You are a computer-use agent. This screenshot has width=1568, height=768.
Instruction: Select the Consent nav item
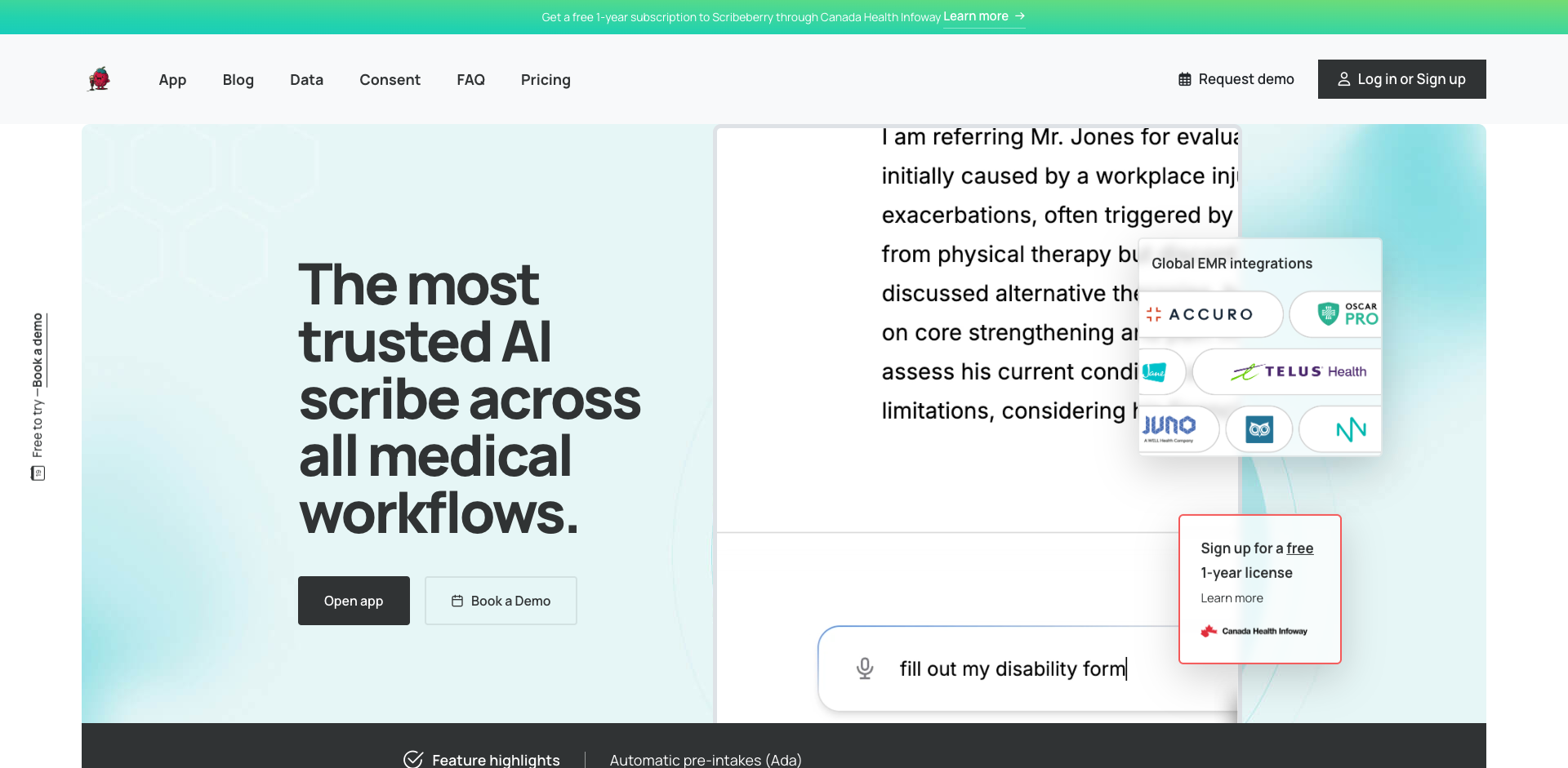click(390, 79)
